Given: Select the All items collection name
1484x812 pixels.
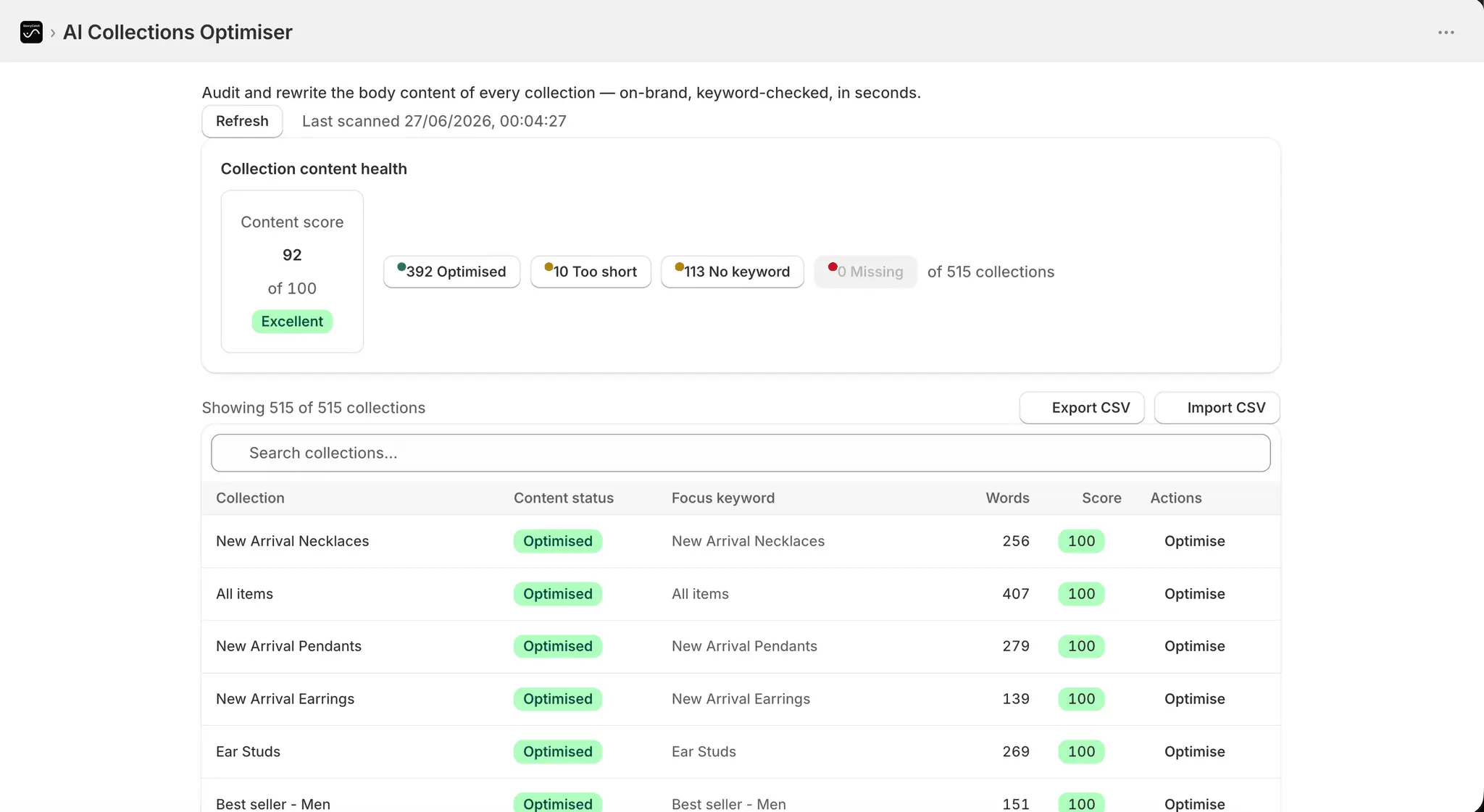Looking at the screenshot, I should tap(244, 594).
